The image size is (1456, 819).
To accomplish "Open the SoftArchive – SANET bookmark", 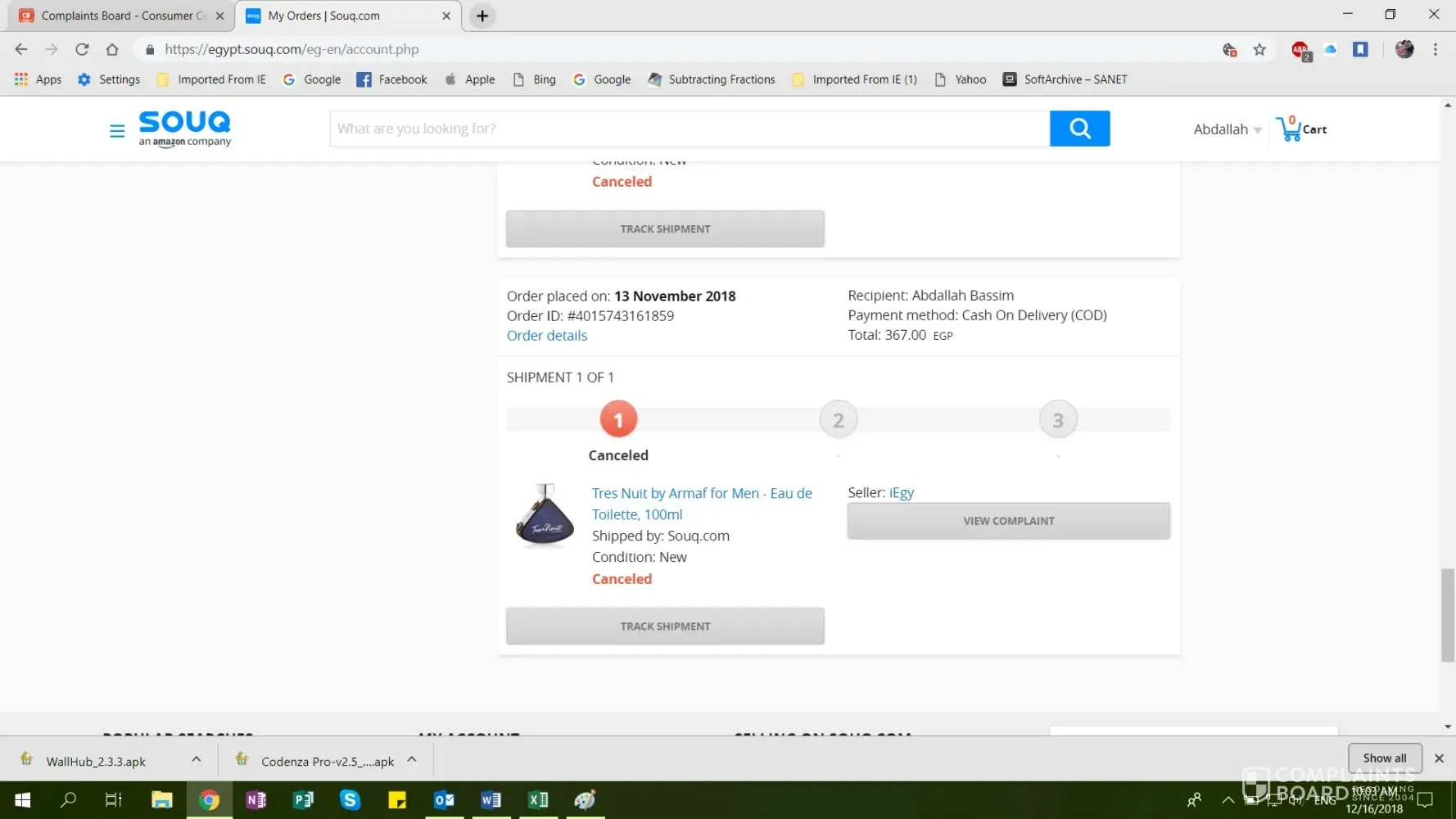I will tap(1065, 79).
